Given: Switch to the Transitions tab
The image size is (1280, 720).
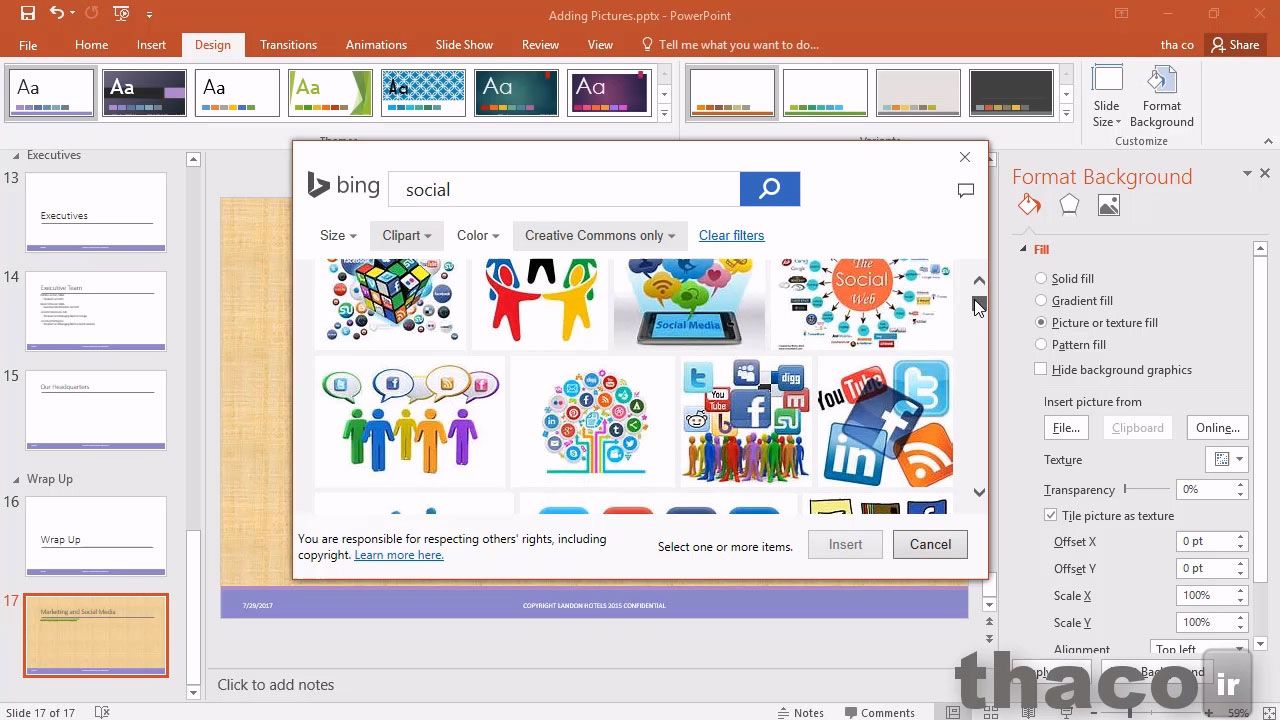Looking at the screenshot, I should [288, 45].
